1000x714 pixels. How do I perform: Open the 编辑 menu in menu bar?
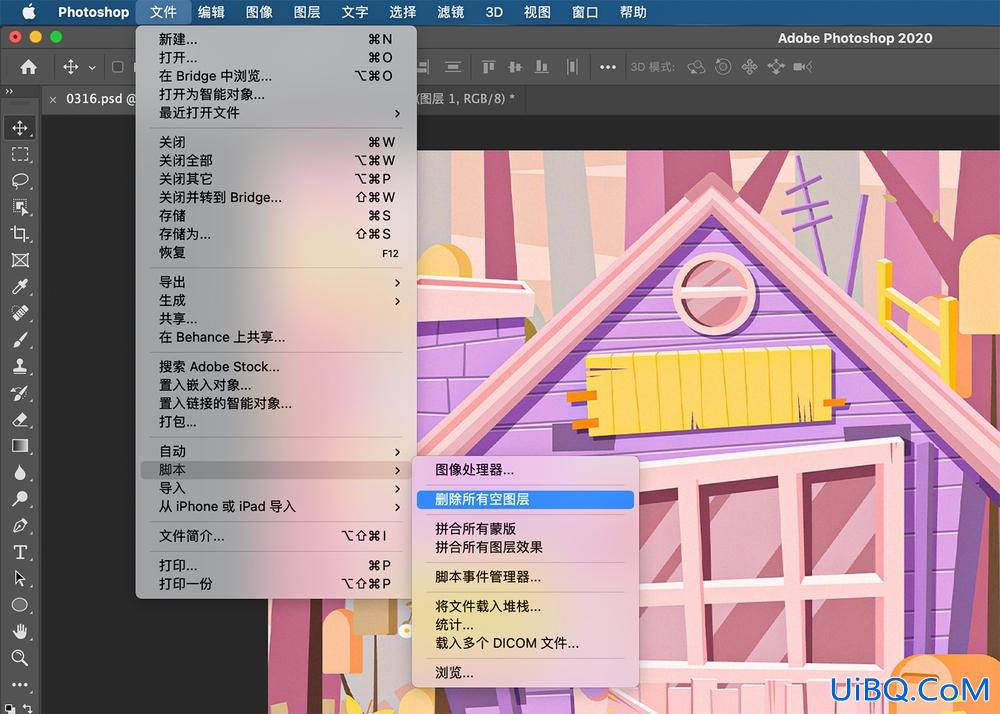point(210,12)
